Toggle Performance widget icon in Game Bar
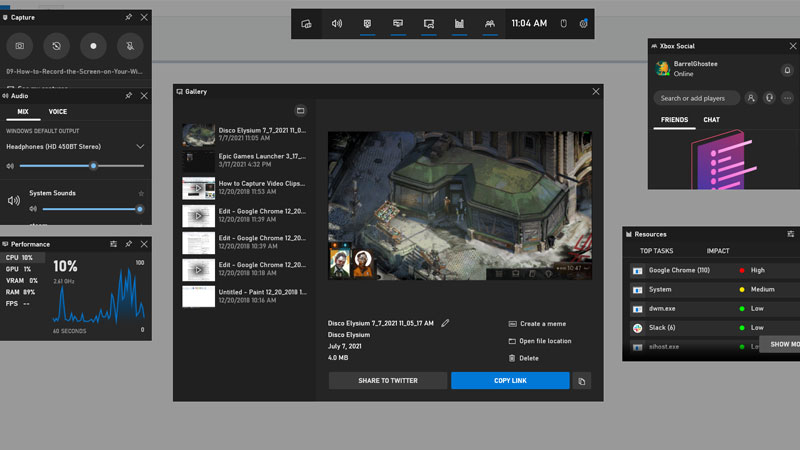Image resolution: width=800 pixels, height=450 pixels. click(x=398, y=23)
